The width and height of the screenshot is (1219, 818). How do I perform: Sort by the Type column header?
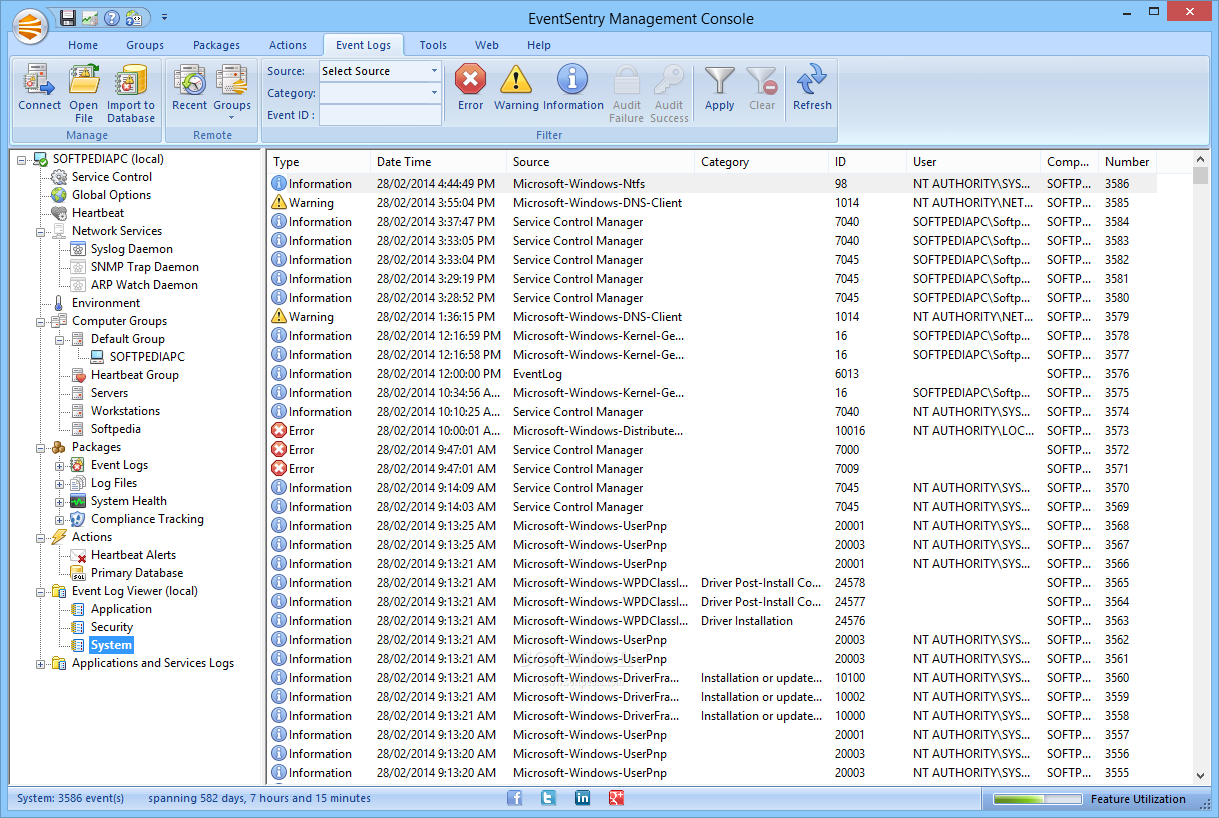319,162
